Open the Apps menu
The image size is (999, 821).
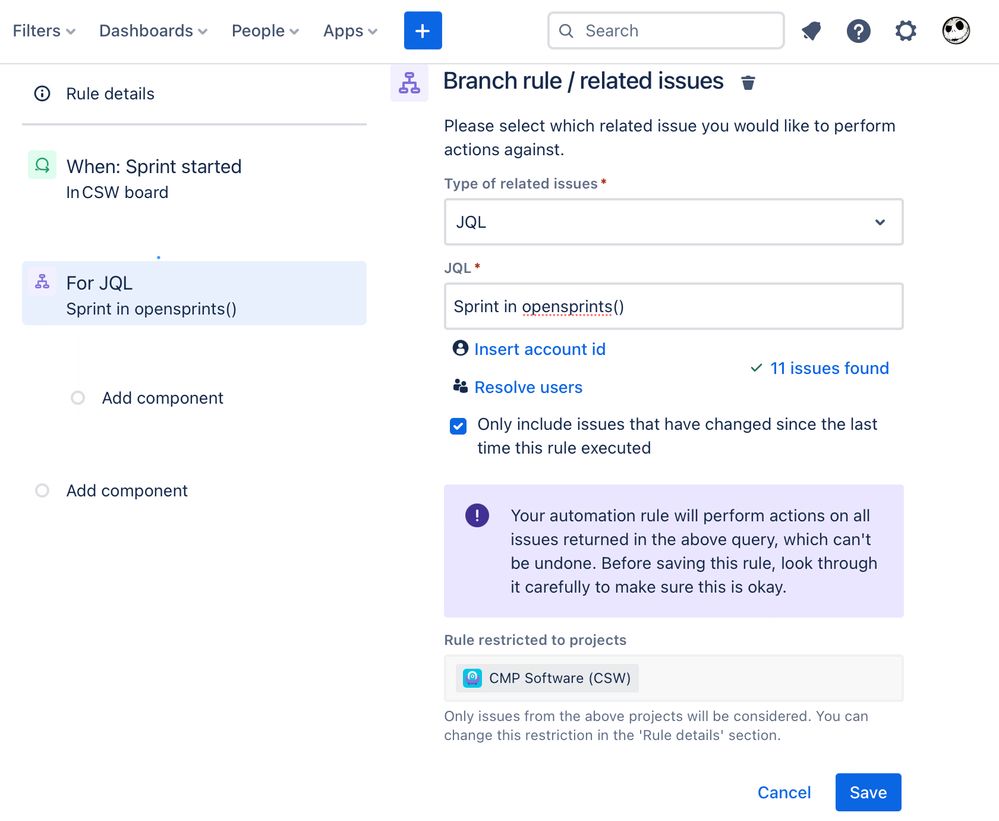click(350, 31)
